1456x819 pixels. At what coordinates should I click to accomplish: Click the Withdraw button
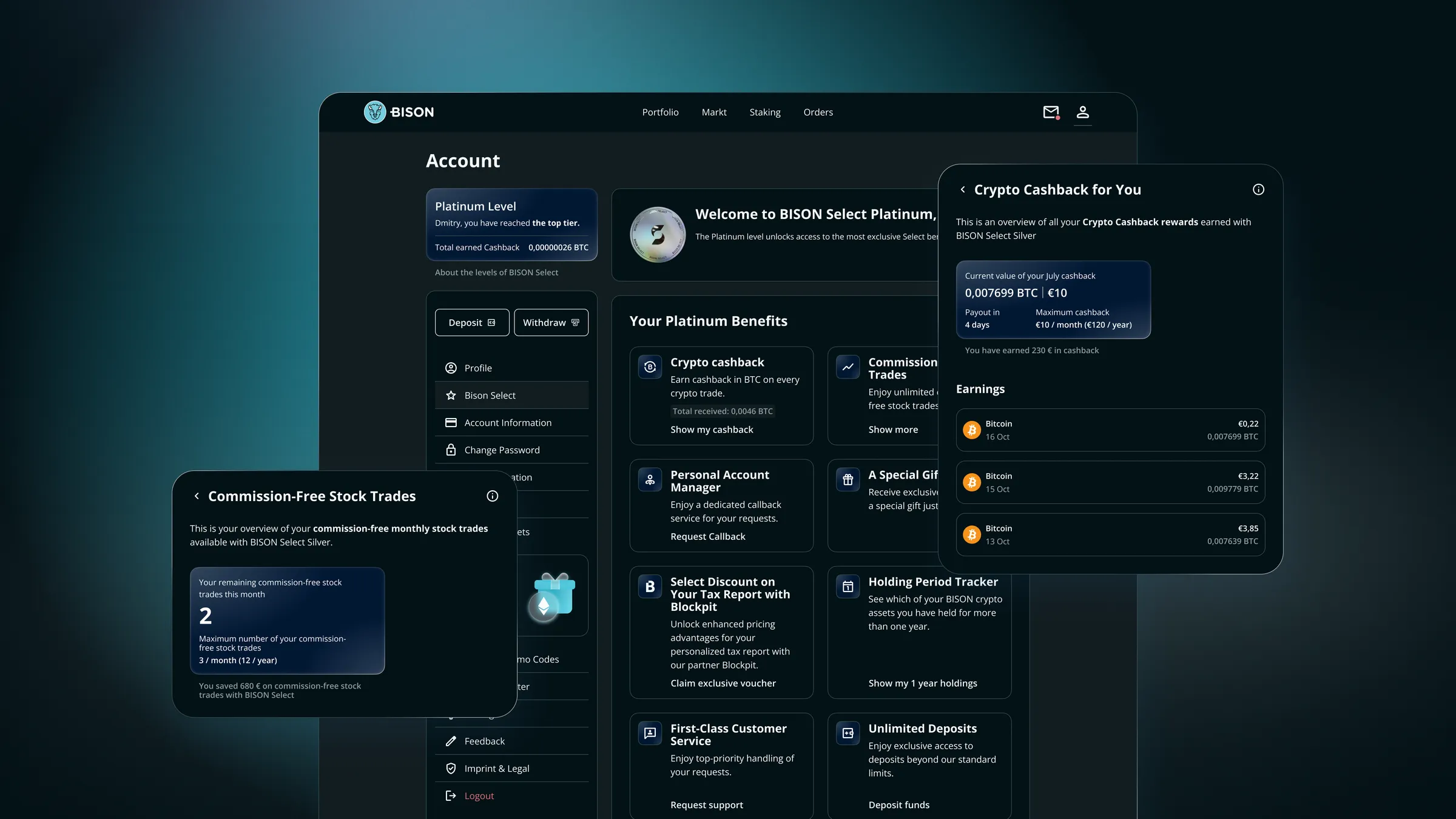tap(551, 323)
